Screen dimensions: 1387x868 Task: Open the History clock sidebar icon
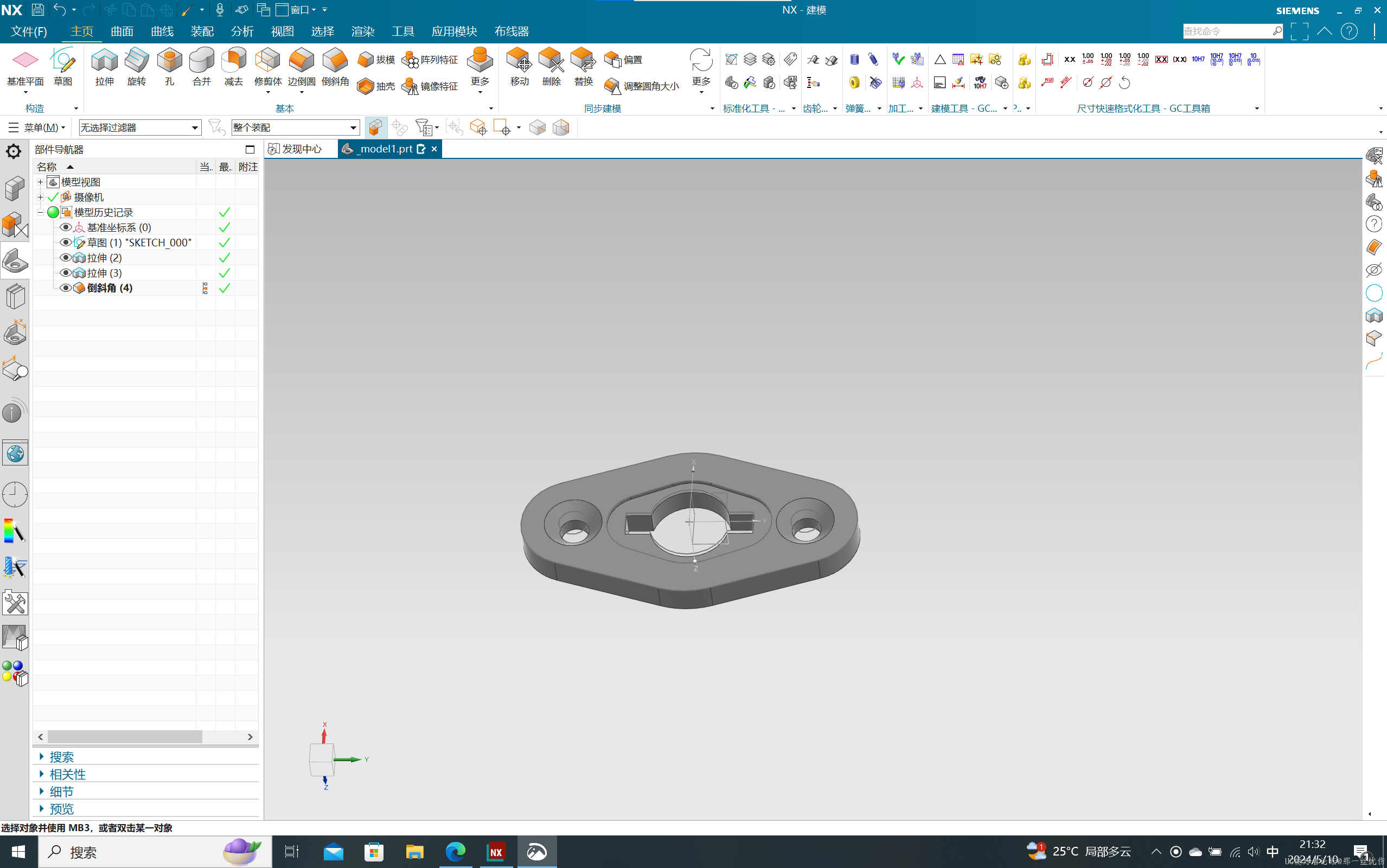click(x=15, y=494)
